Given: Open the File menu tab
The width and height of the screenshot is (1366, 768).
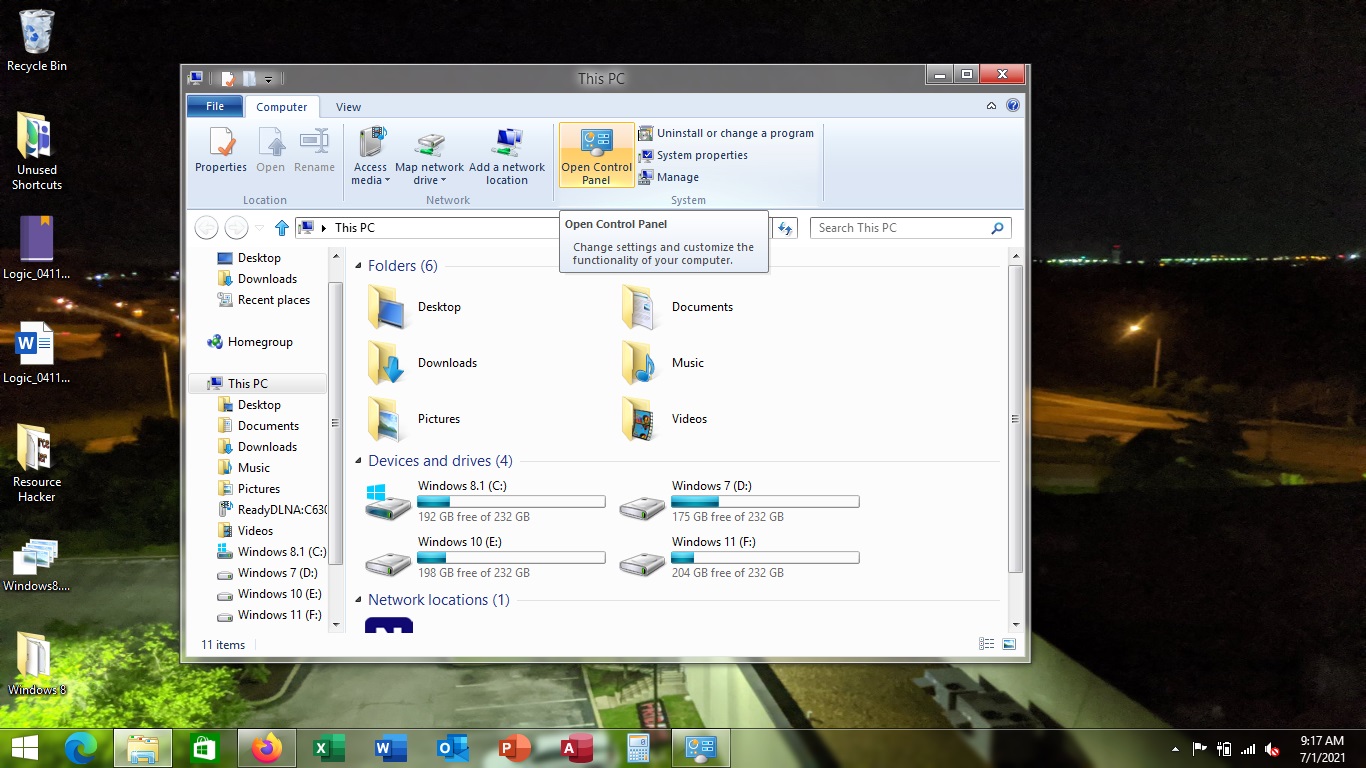Looking at the screenshot, I should coord(215,106).
